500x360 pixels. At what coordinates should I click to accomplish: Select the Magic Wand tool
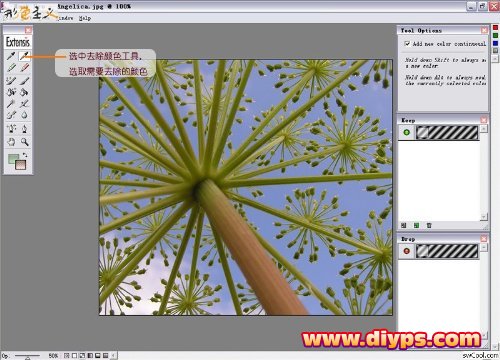coord(11,104)
